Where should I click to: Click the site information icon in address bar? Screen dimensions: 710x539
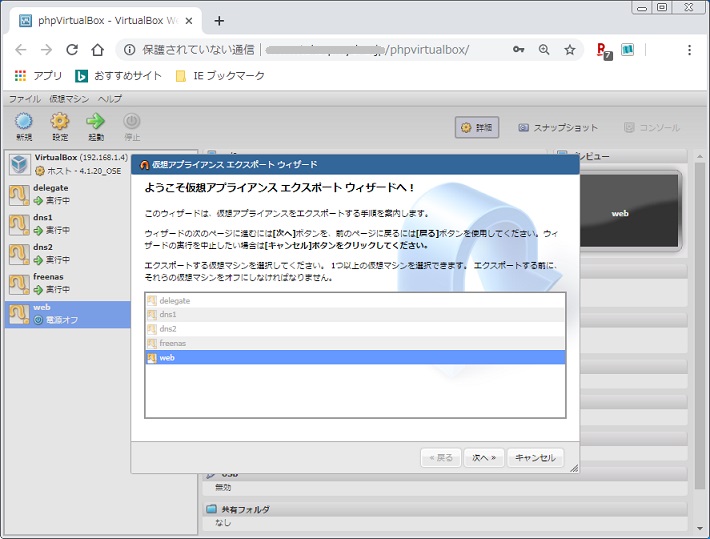coord(130,49)
